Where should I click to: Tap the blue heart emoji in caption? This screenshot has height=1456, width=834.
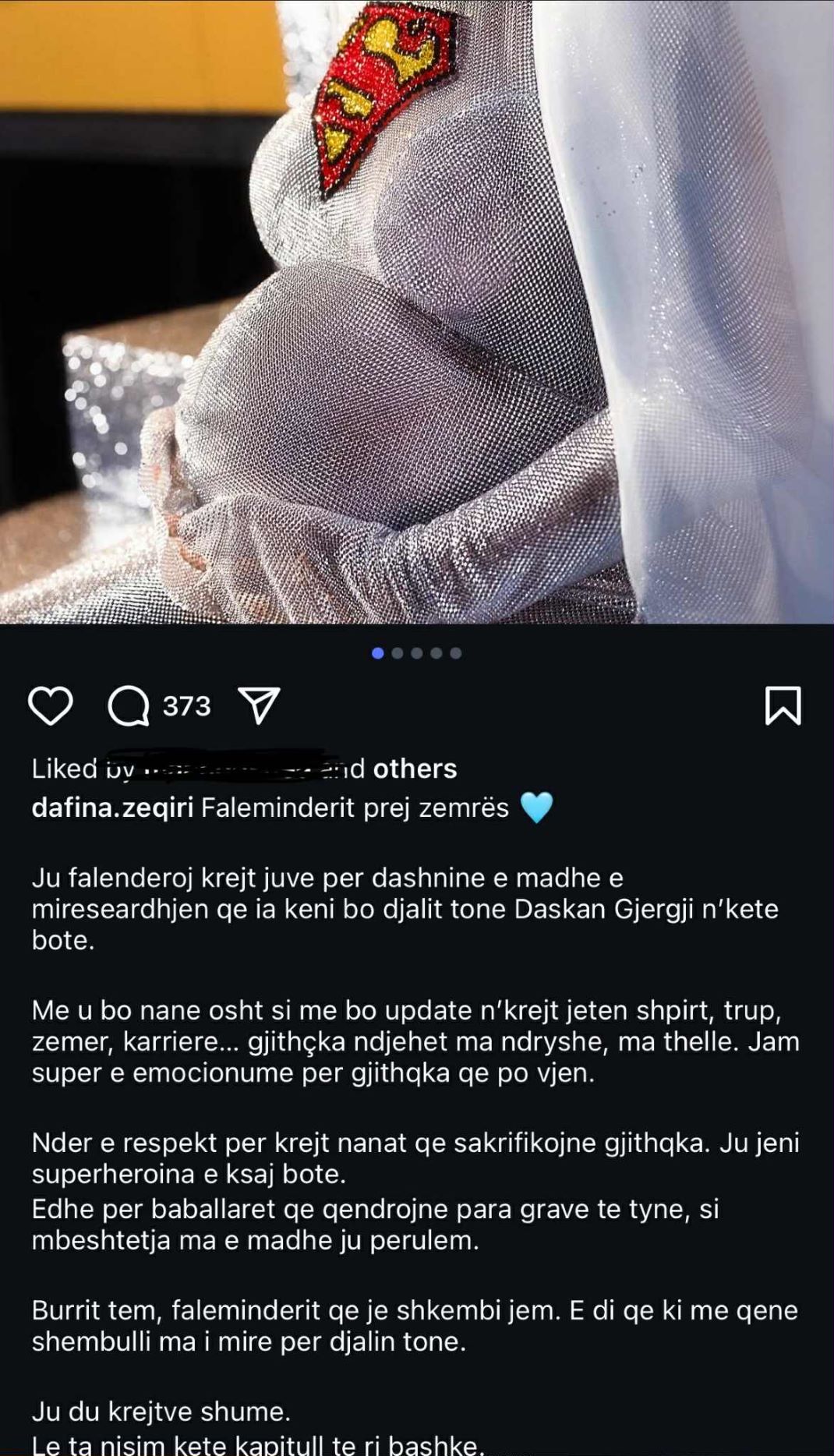tap(536, 808)
